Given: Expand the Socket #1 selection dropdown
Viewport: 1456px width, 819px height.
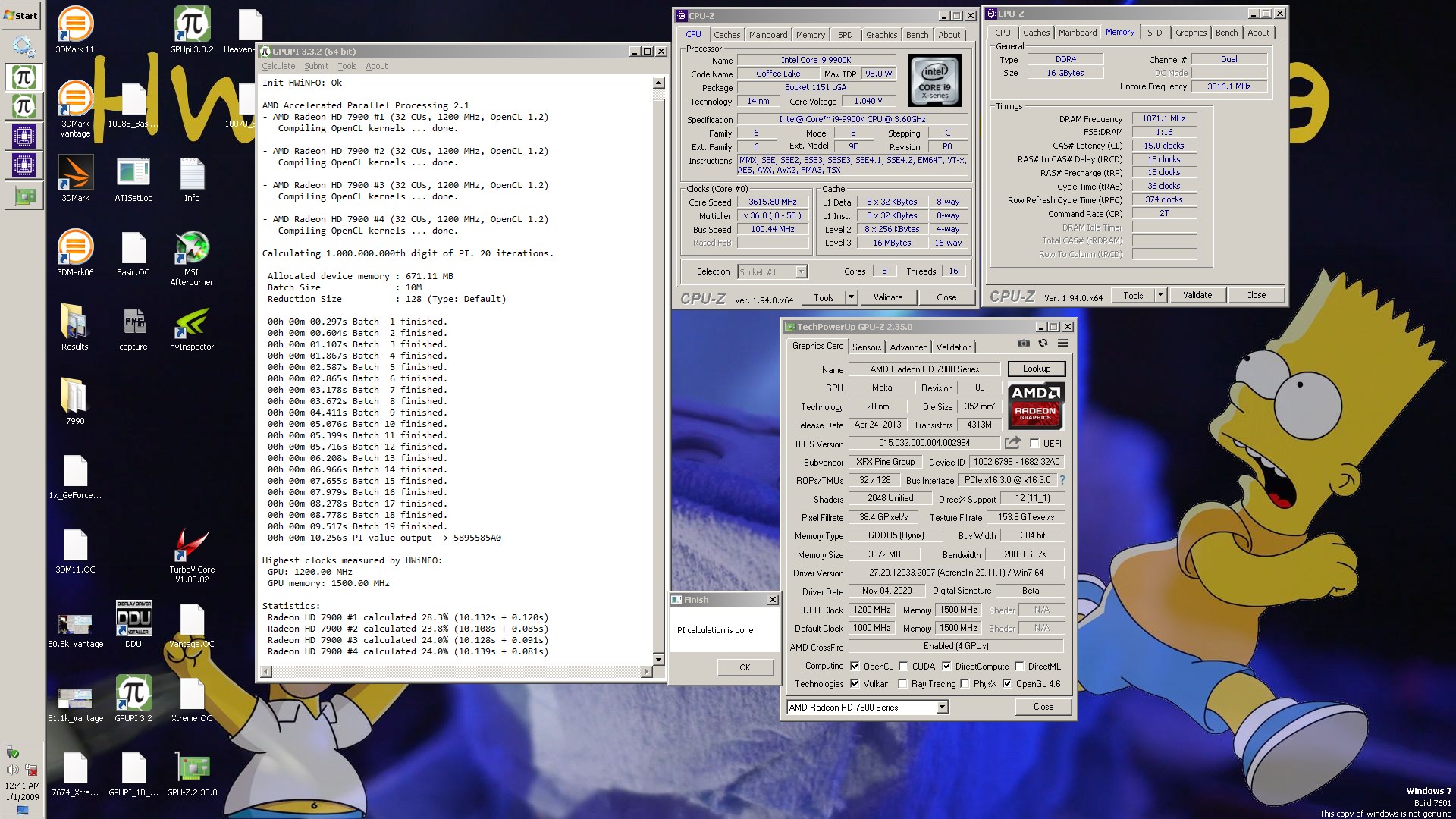Looking at the screenshot, I should tap(801, 271).
